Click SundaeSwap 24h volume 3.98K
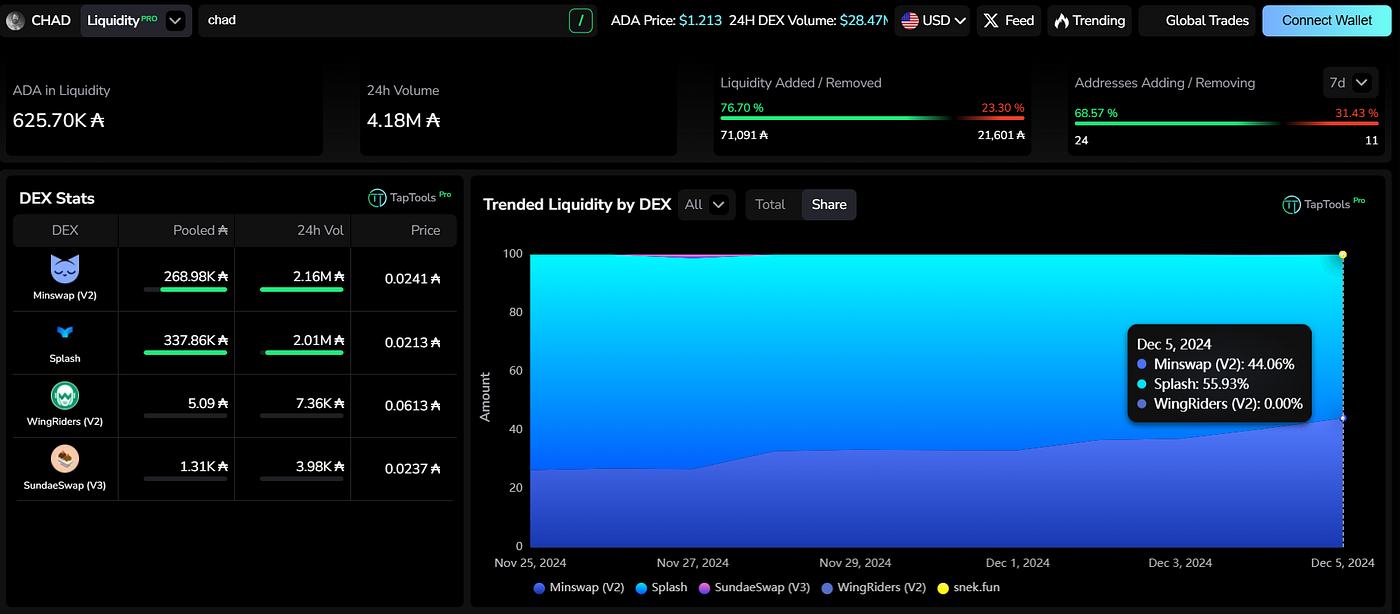 click(320, 466)
